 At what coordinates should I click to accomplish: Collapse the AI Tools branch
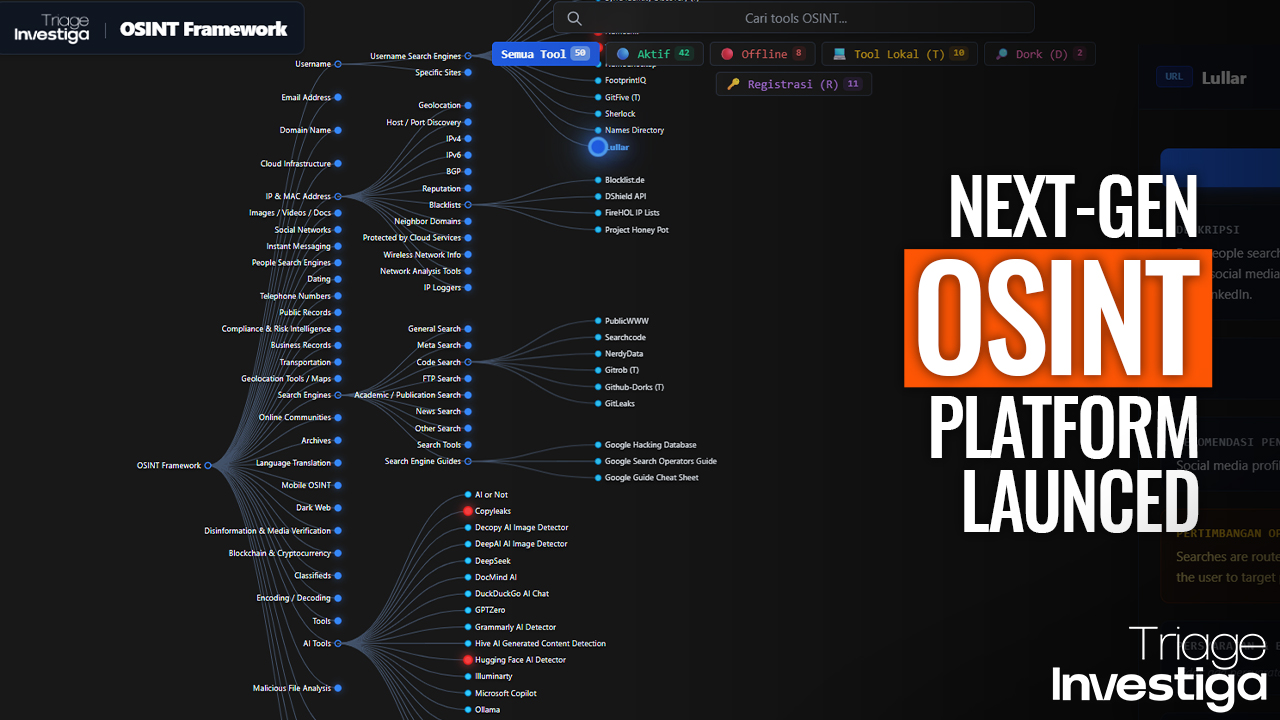[x=338, y=643]
